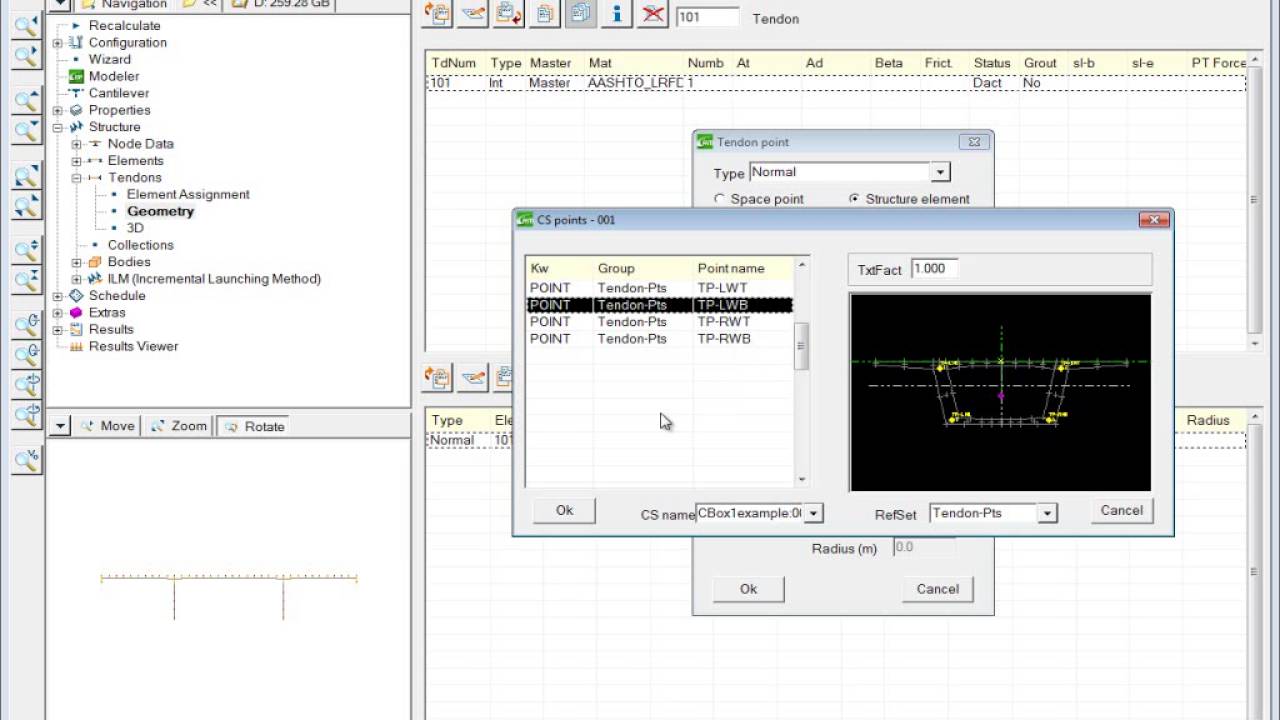Click the insert-after tendon icon in top toolbar
Screen dimensions: 1280x720
click(509, 13)
